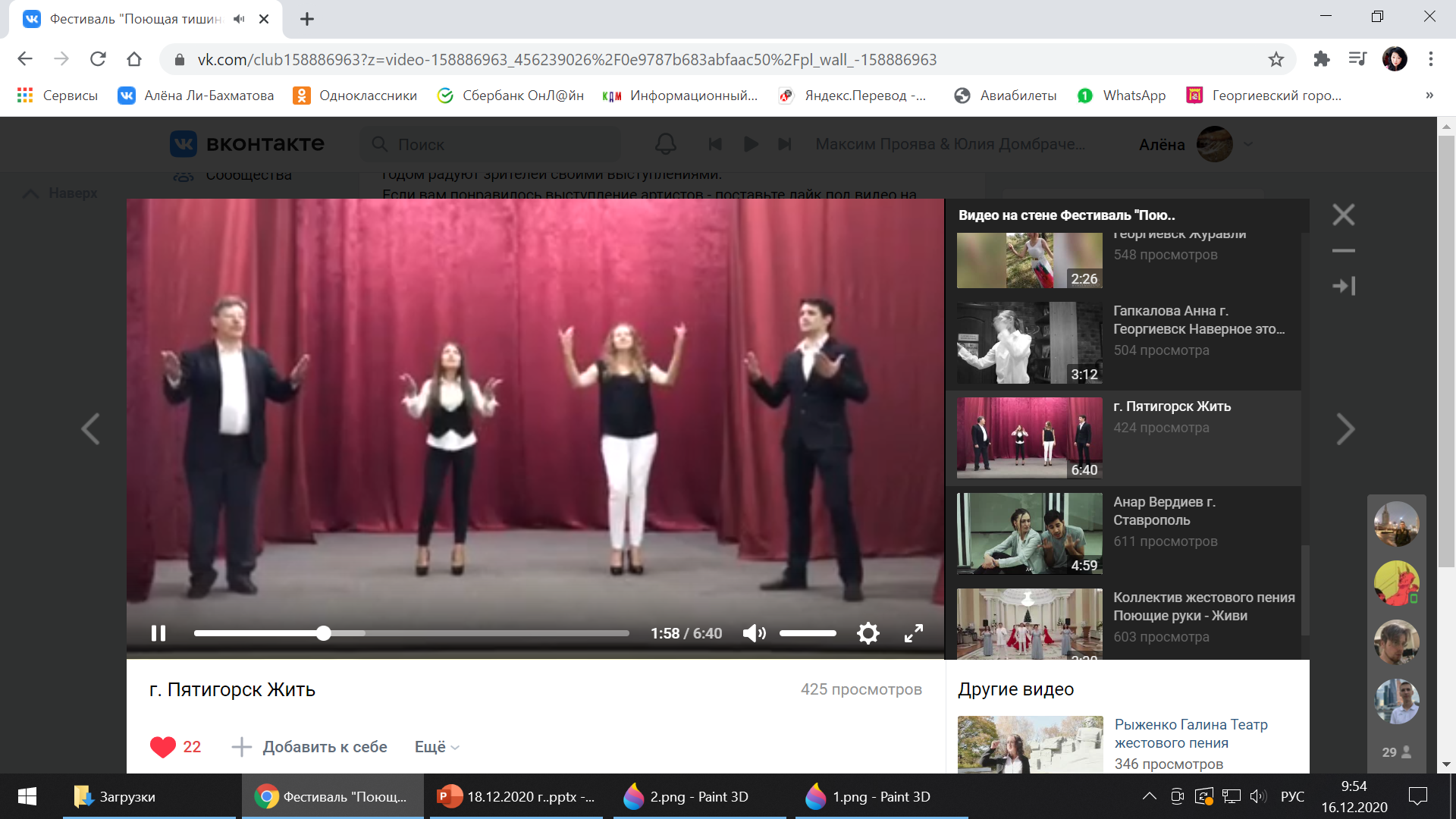Minimize the video player overlay

tap(1344, 250)
